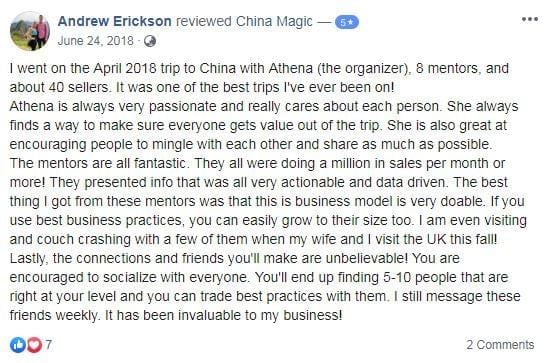
Task: Open the China Magic page link
Action: tap(274, 21)
